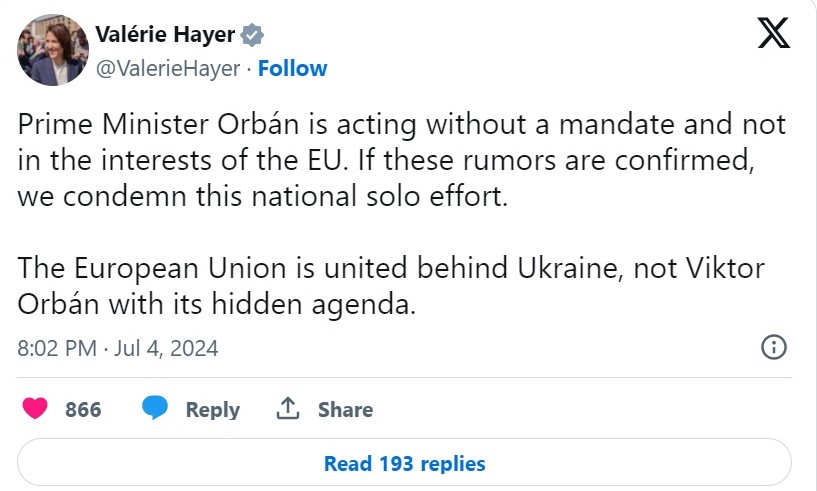Click the 8:02 PM time text
The image size is (817, 491).
pos(57,349)
